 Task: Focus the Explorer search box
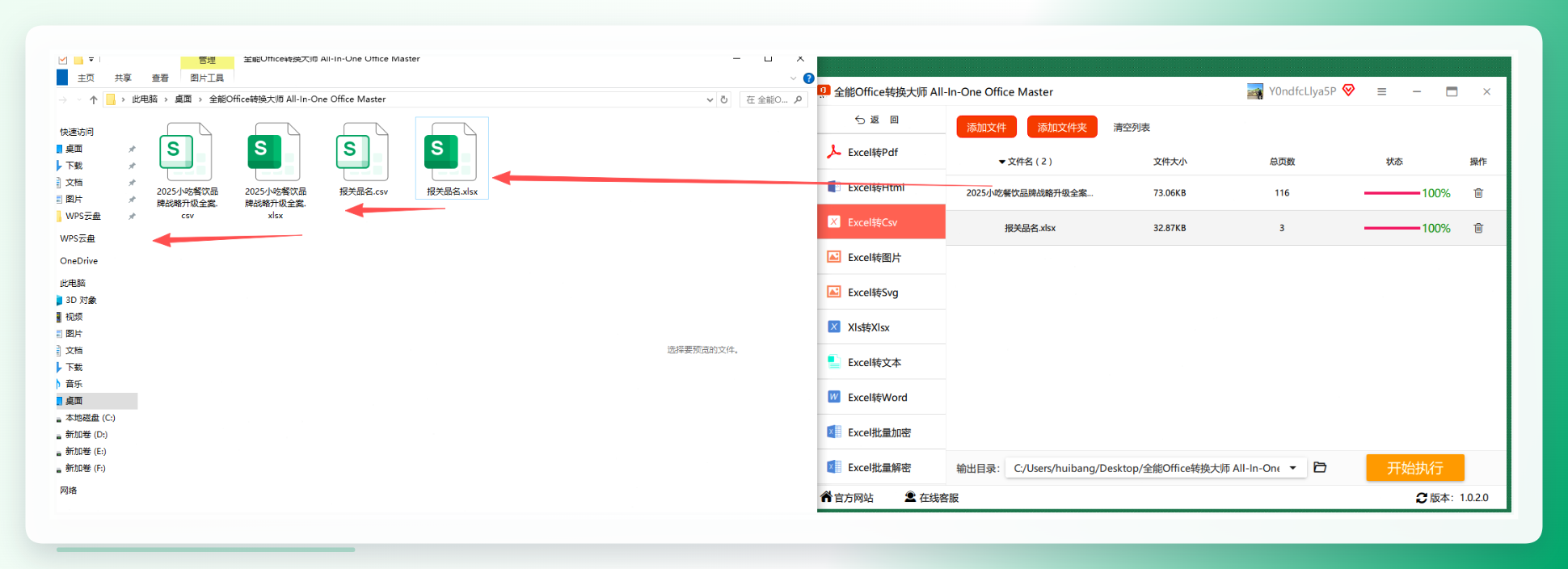point(773,99)
